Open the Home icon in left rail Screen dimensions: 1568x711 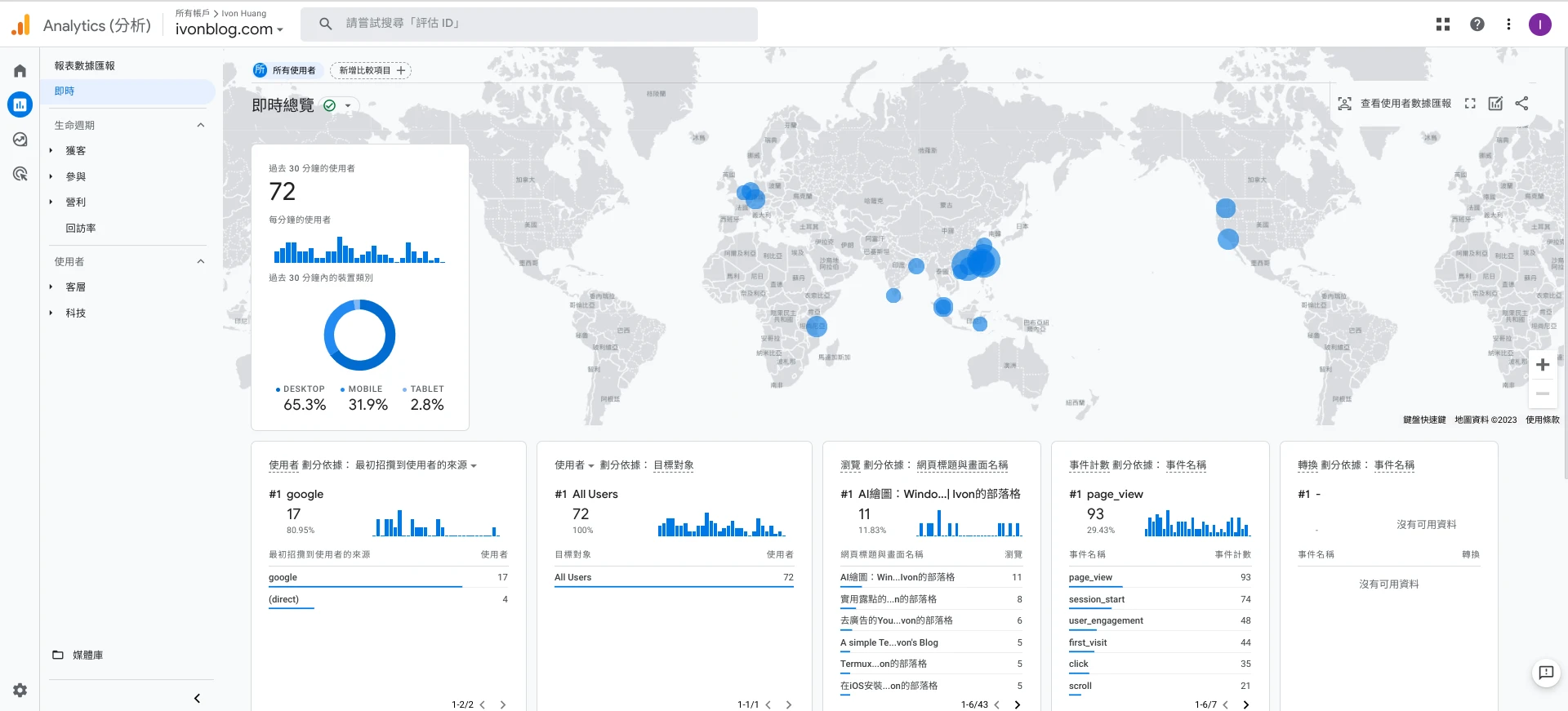tap(20, 71)
